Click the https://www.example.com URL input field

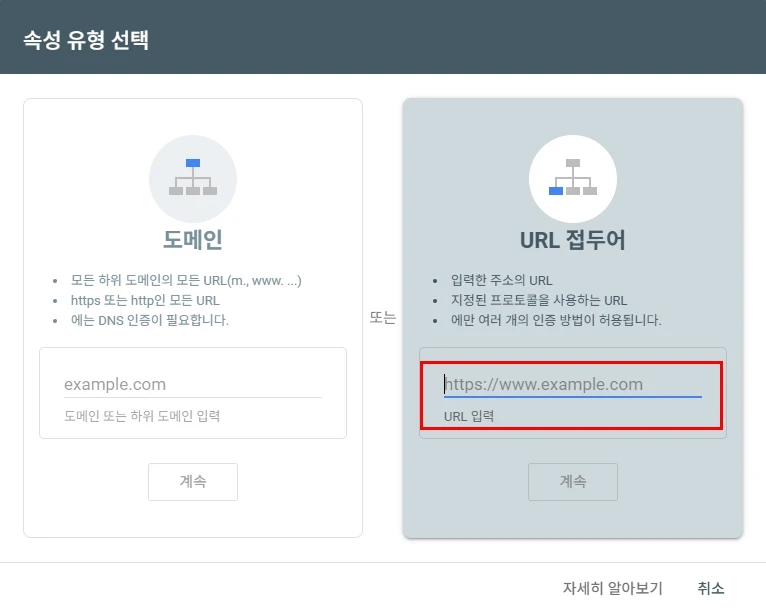click(573, 384)
